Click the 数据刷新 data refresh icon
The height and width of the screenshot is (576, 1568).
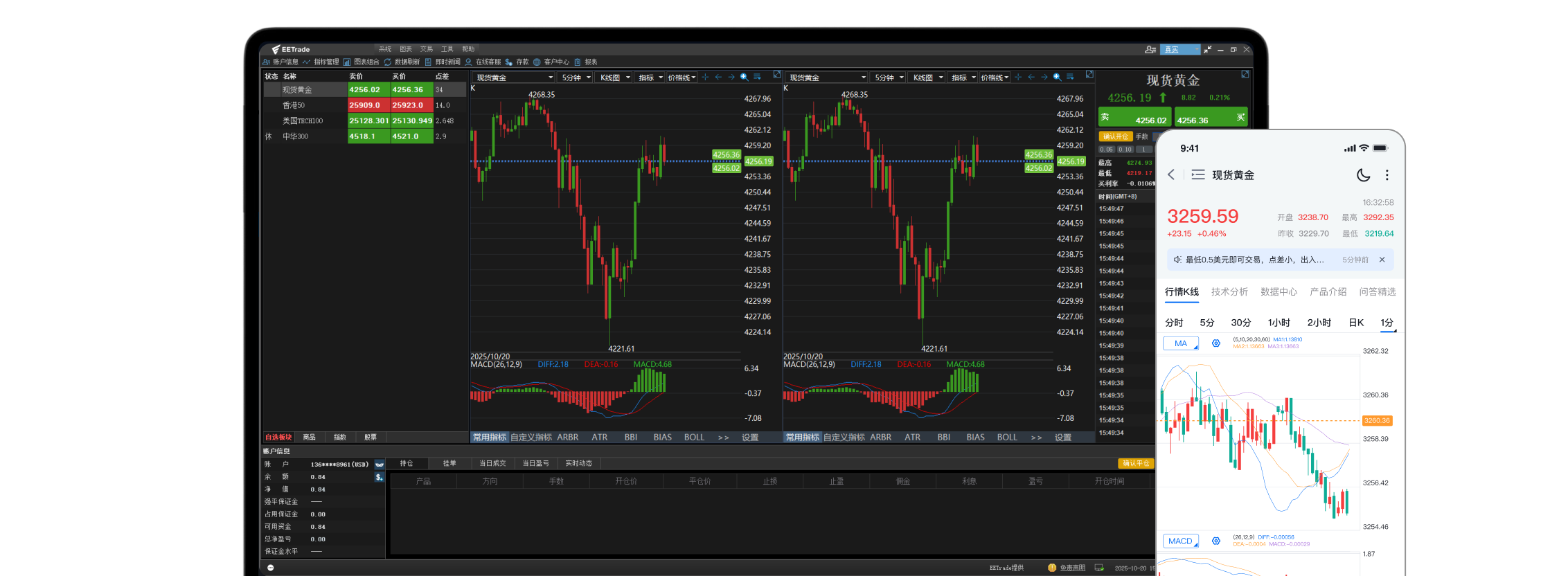click(388, 62)
